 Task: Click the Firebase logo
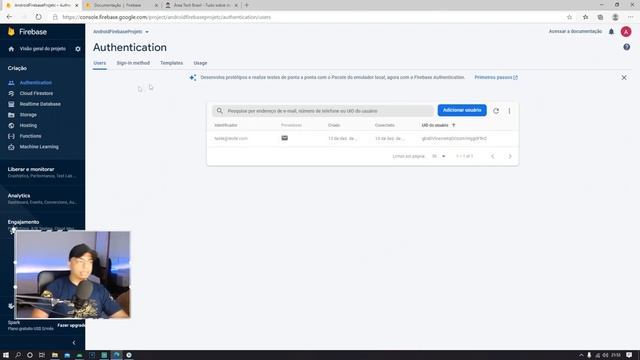pos(27,32)
